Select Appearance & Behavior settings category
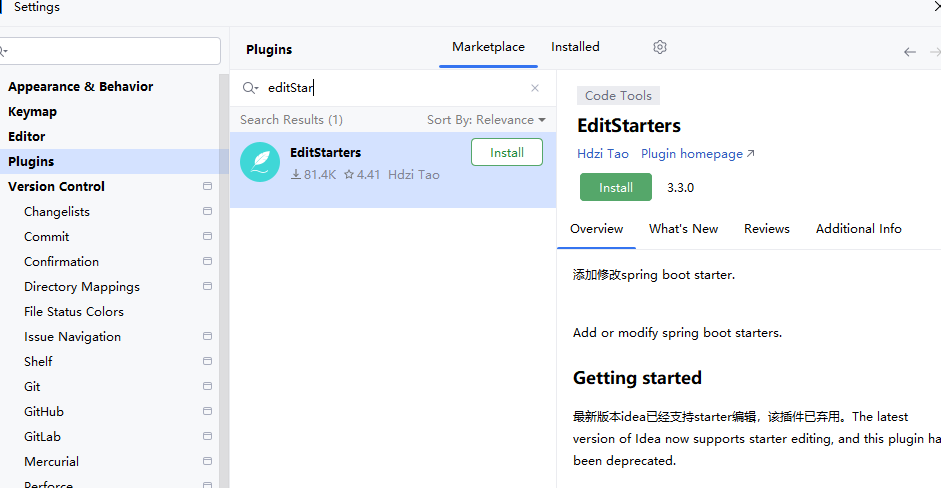The height and width of the screenshot is (488, 941). (80, 86)
